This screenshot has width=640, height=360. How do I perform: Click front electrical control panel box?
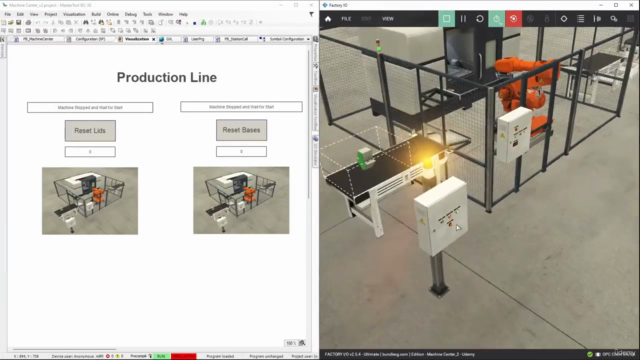441,216
